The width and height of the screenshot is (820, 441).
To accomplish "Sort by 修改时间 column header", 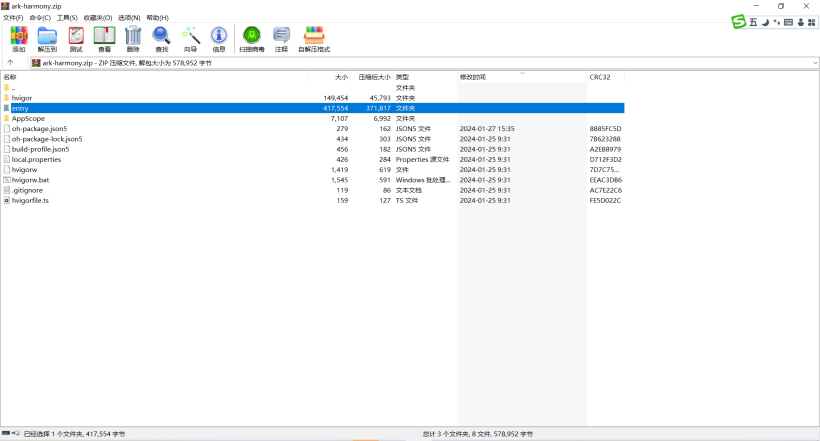I will point(473,76).
